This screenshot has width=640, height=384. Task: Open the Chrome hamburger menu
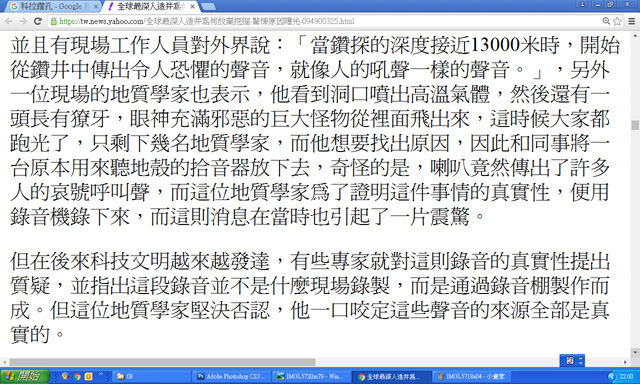tap(631, 21)
